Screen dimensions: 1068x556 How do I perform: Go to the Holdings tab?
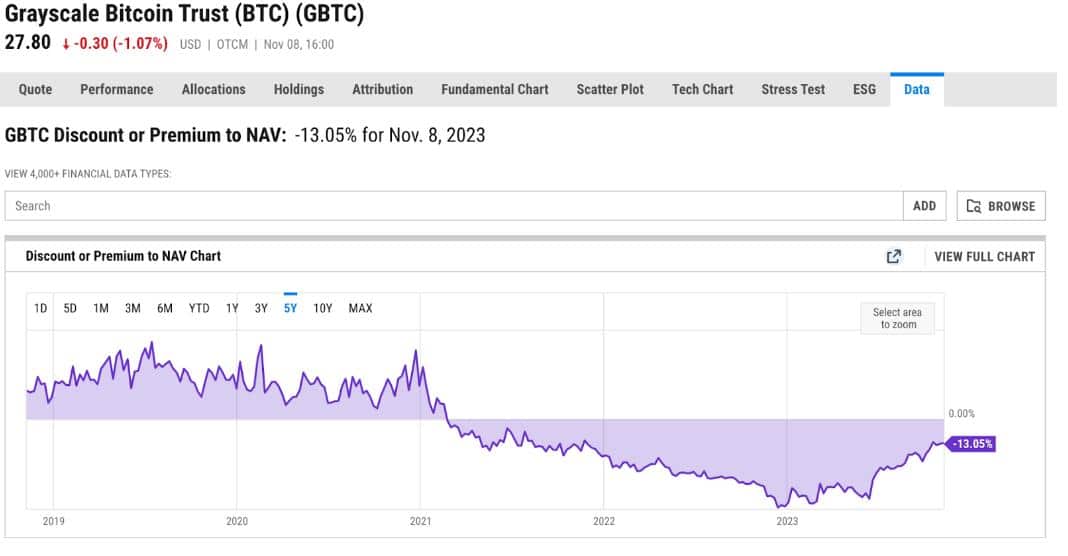[299, 89]
